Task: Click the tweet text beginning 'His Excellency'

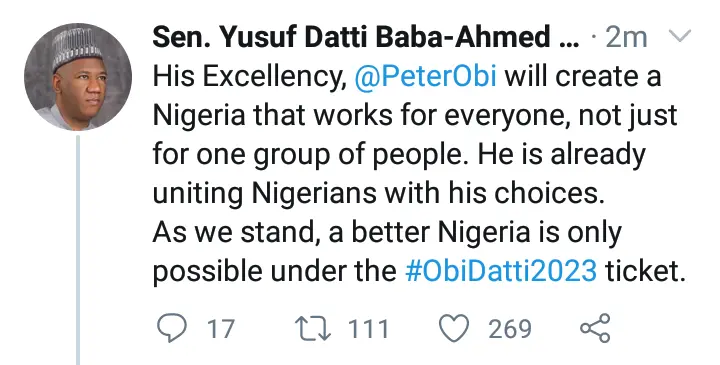Action: point(419,173)
